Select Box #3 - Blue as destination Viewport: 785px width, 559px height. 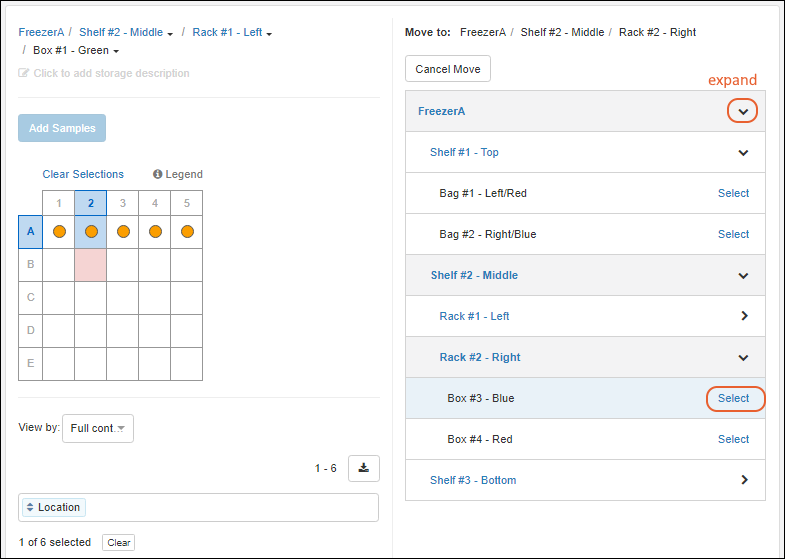(x=733, y=398)
